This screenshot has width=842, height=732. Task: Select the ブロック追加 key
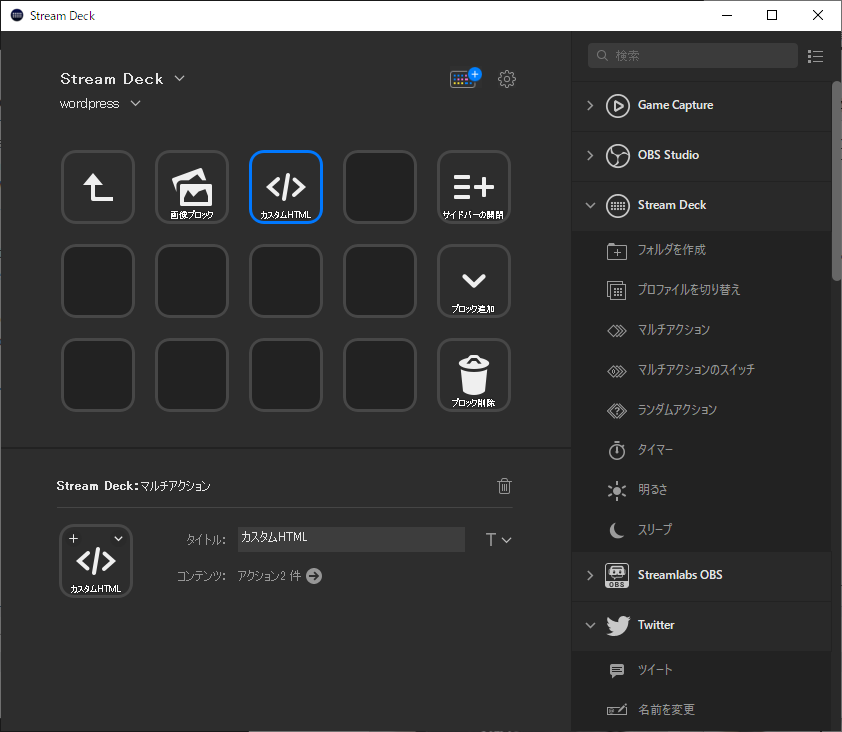(474, 281)
